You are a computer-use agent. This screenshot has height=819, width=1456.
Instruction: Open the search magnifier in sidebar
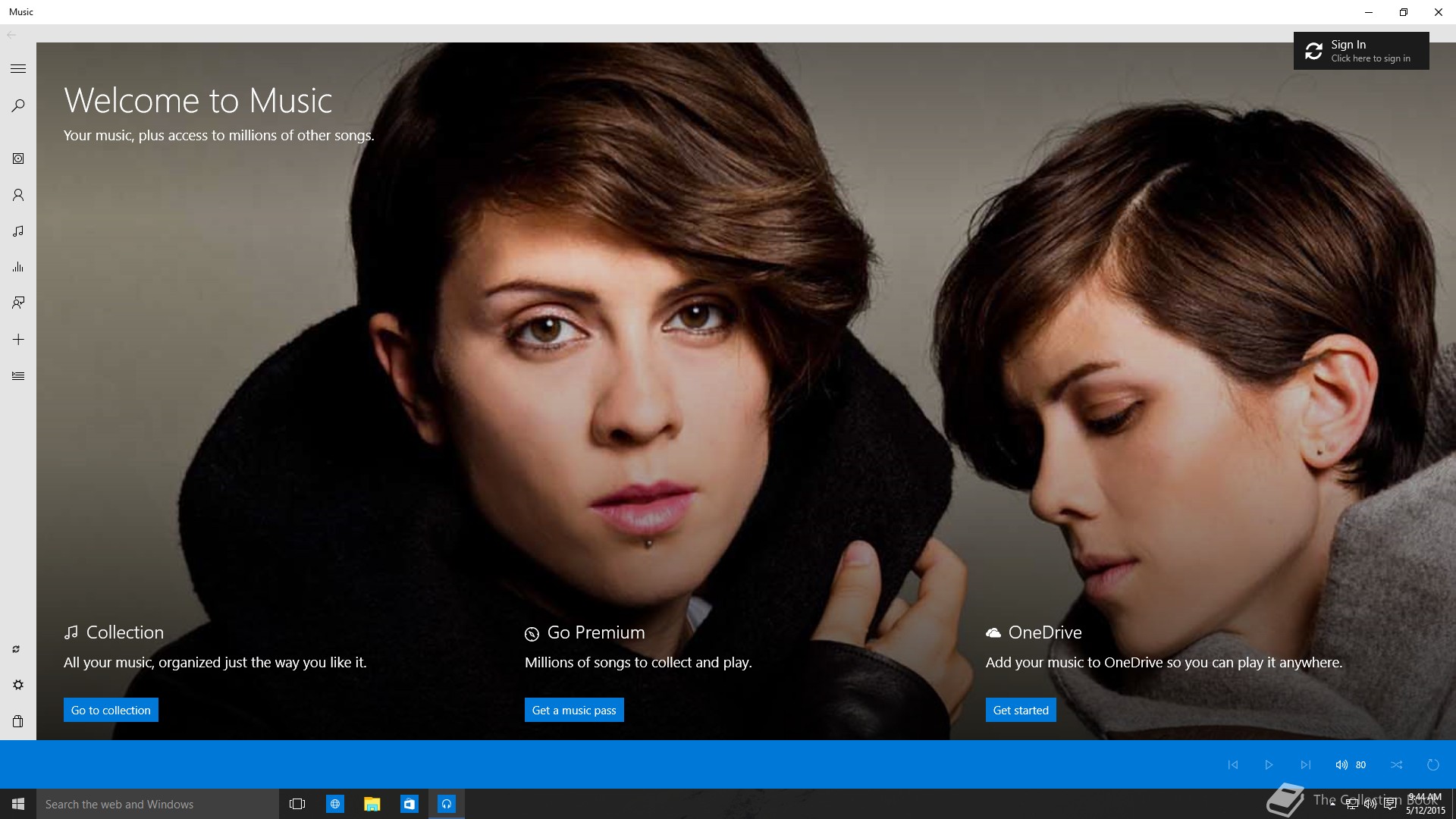(x=18, y=105)
